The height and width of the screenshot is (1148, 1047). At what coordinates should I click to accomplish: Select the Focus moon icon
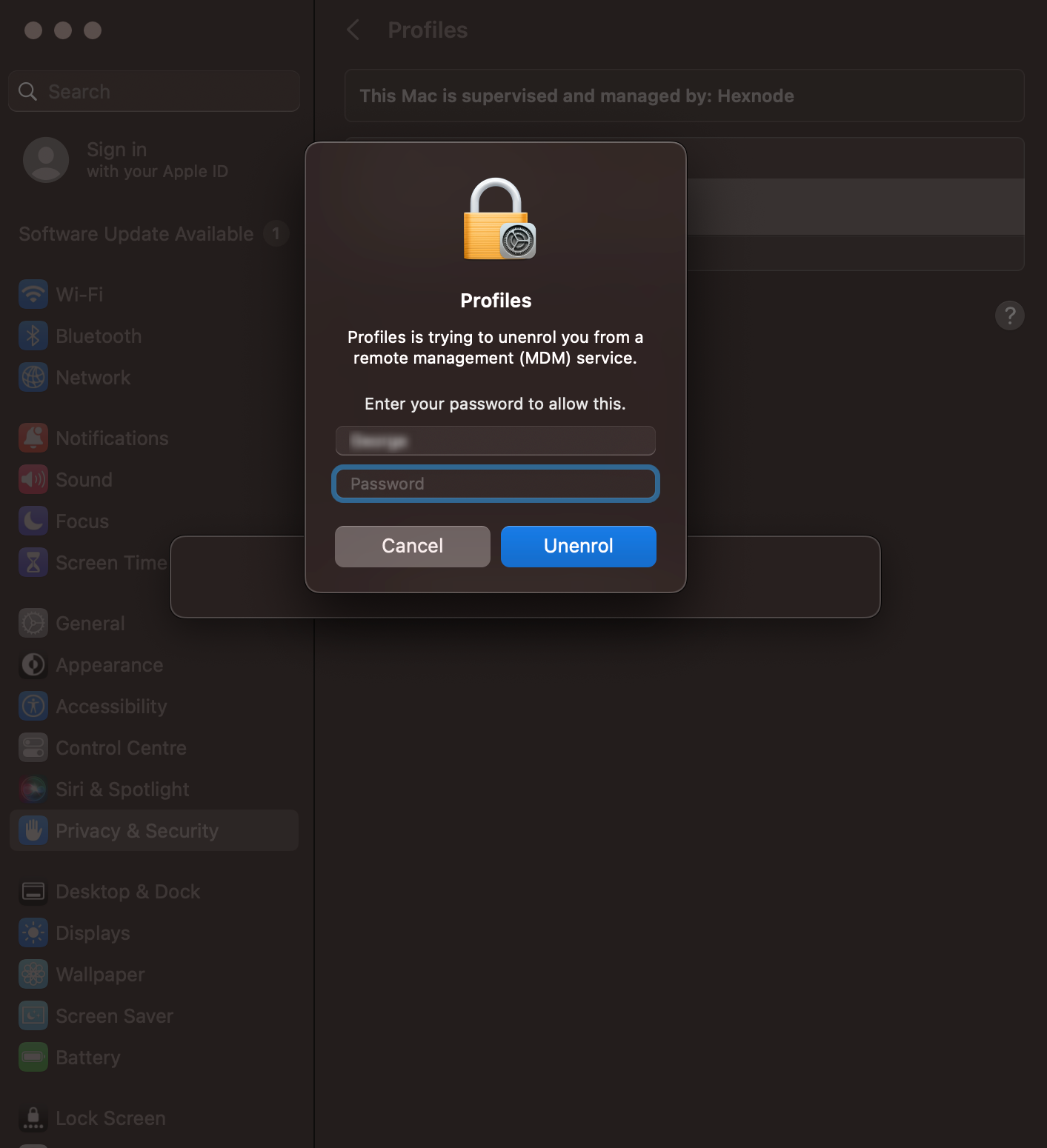(33, 521)
